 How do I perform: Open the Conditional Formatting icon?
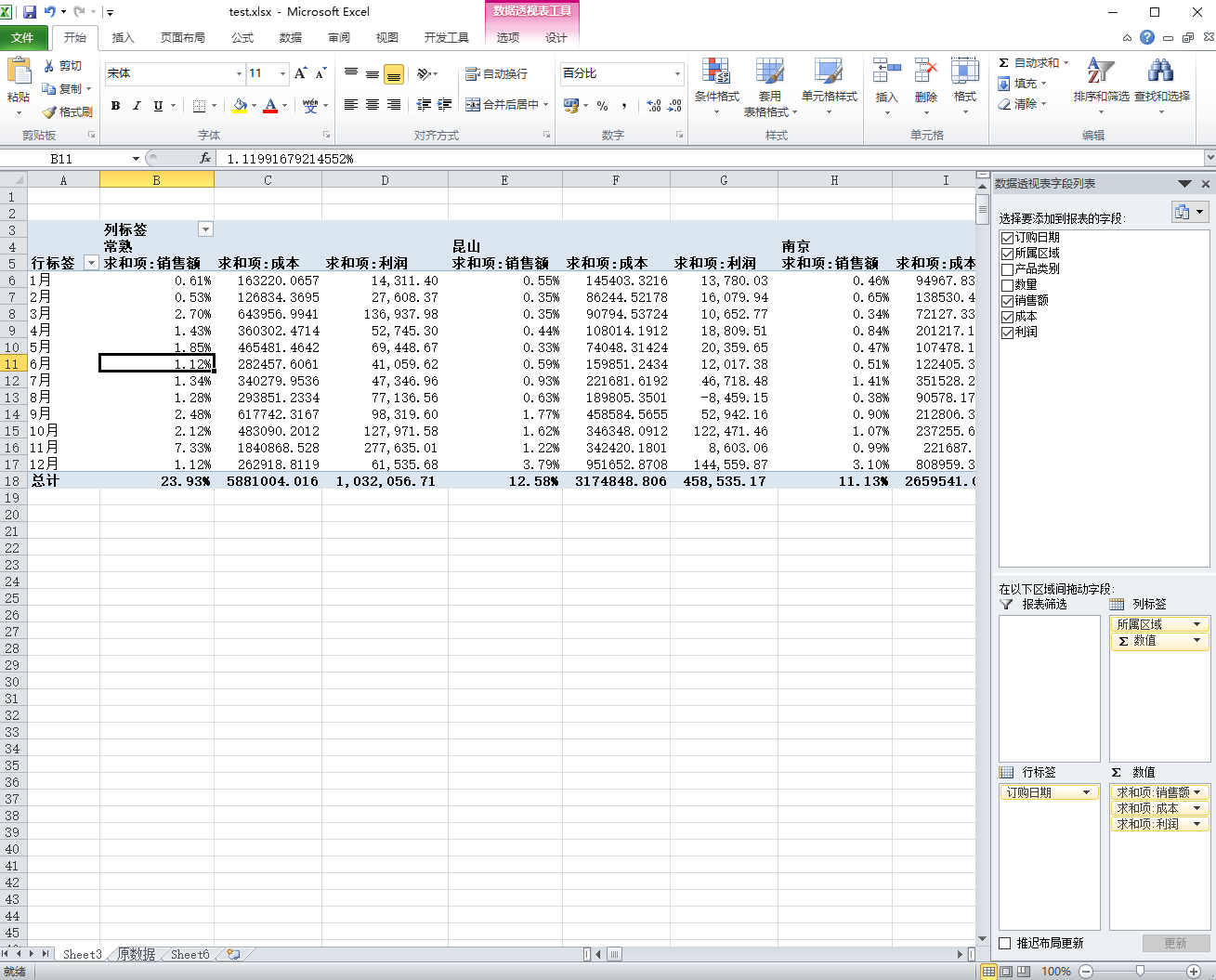coord(716,72)
